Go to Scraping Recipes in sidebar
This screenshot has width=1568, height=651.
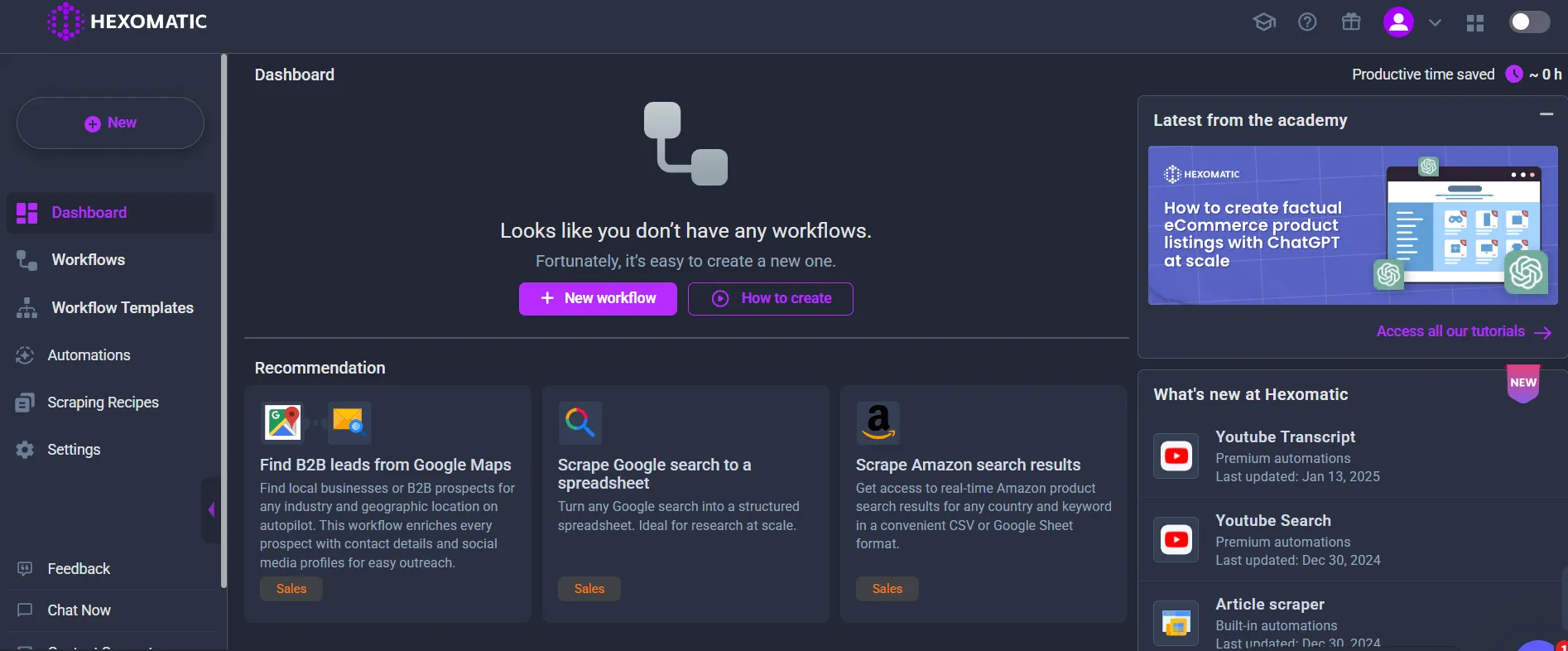coord(103,403)
